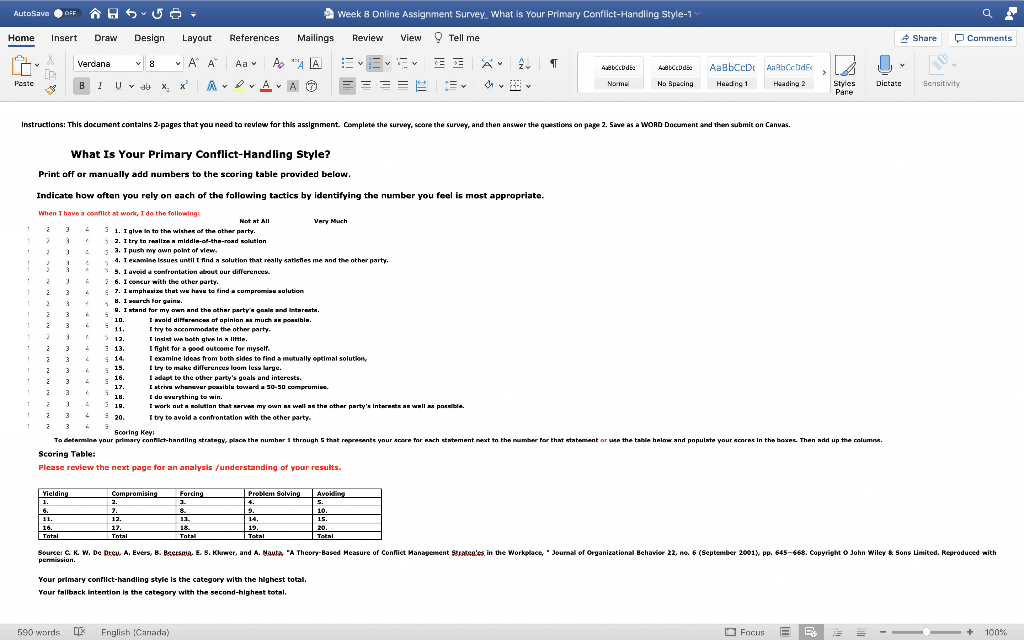Viewport: 1024px width, 640px height.
Task: Open the borders dropdown arrow
Action: 528,86
